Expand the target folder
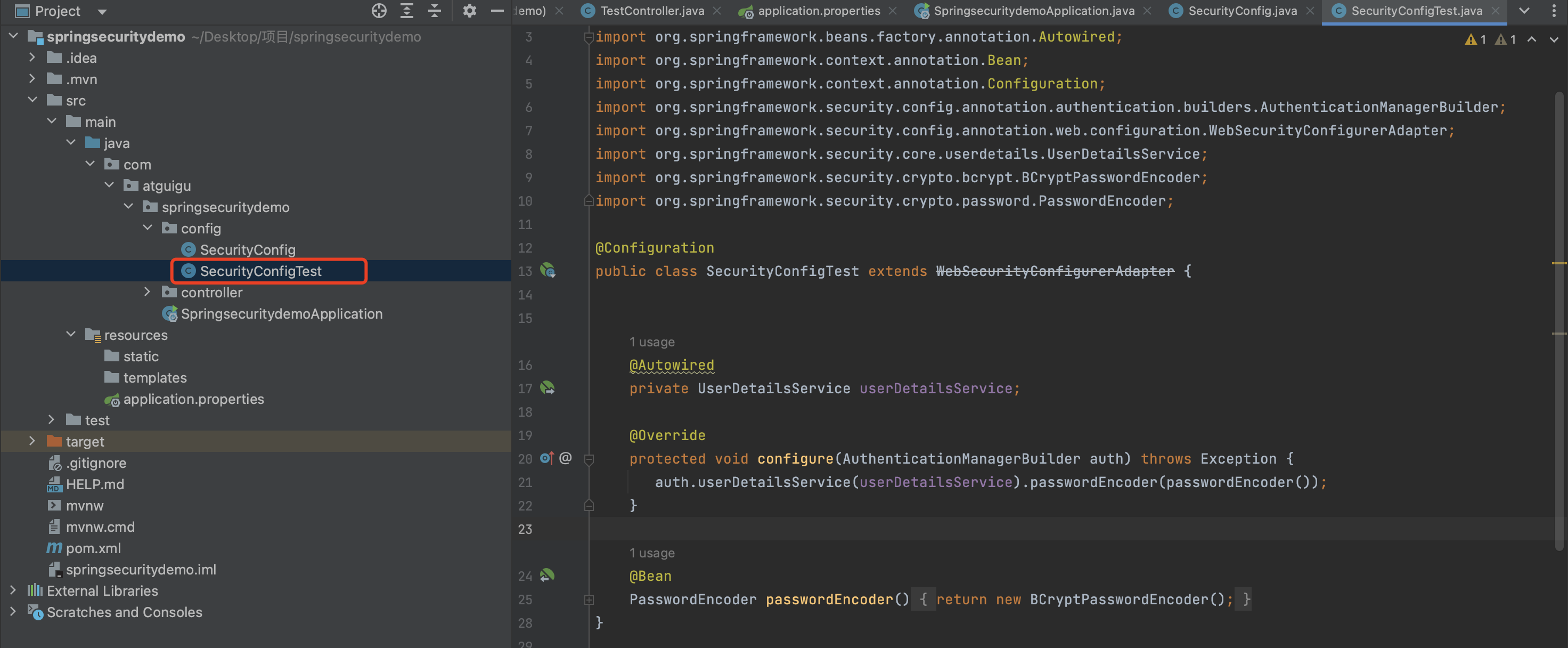 point(32,441)
